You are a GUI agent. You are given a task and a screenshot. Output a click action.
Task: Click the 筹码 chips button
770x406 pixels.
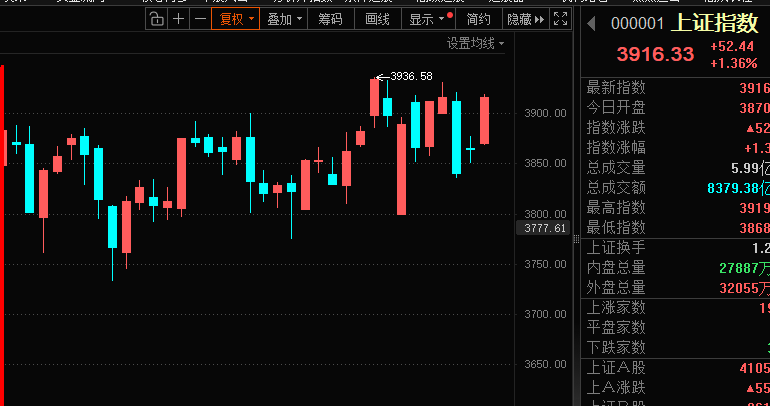[x=330, y=18]
